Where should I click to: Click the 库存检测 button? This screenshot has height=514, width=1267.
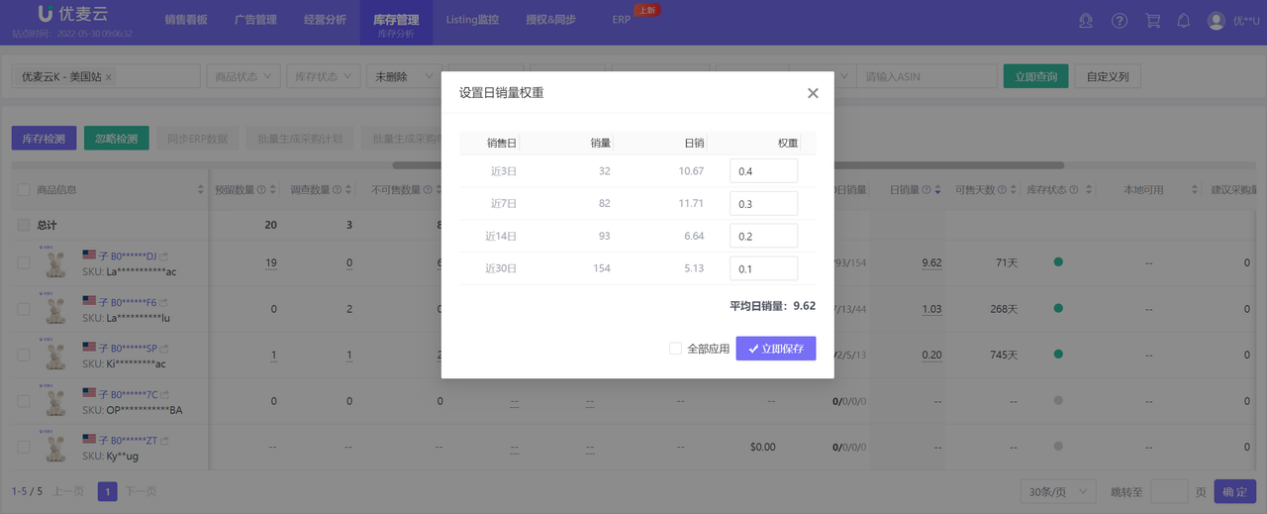tap(44, 139)
